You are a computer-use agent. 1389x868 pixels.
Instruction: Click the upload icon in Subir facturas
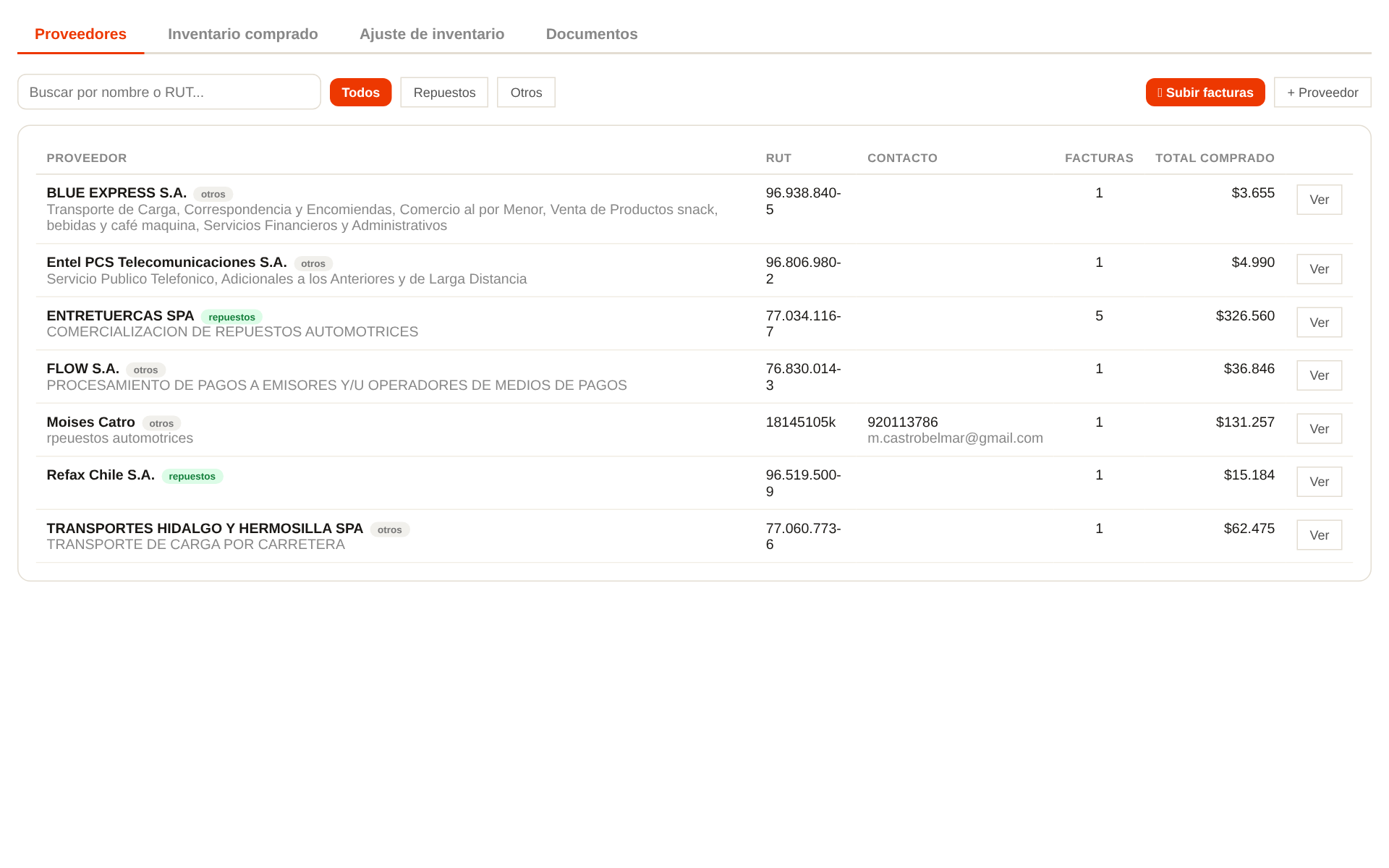click(x=1160, y=93)
